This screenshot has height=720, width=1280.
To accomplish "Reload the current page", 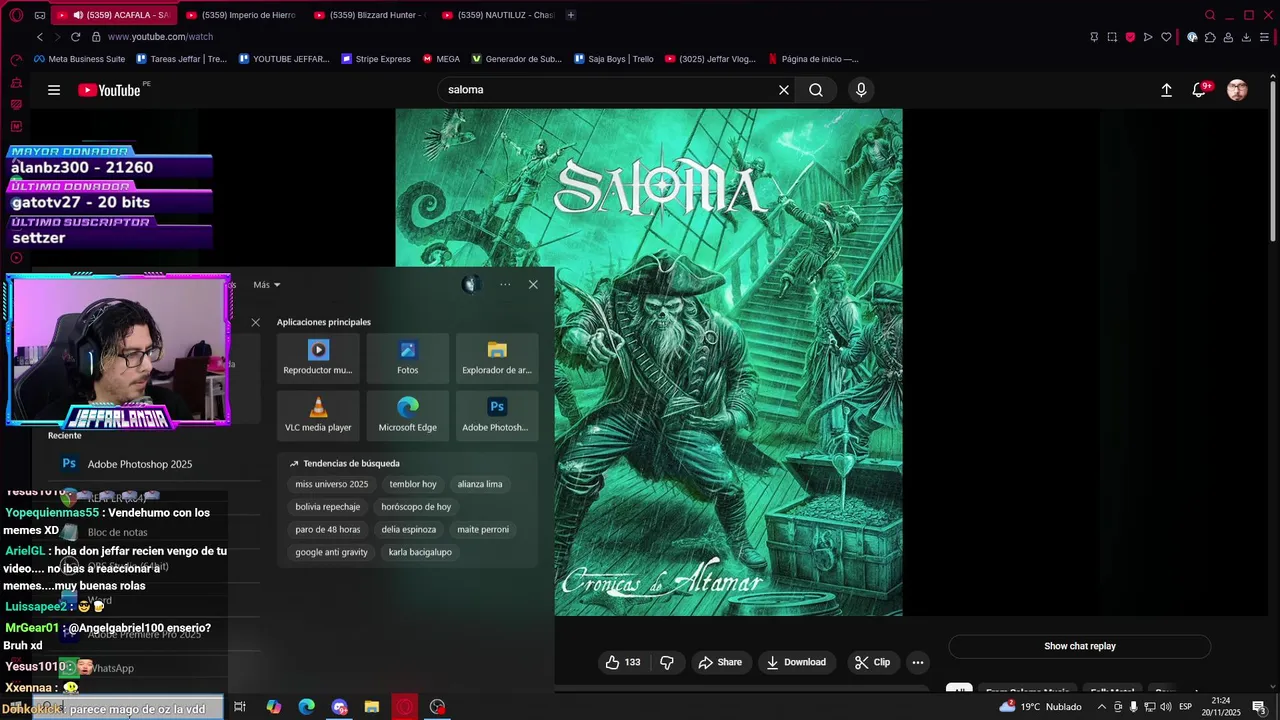I will click(x=75, y=37).
